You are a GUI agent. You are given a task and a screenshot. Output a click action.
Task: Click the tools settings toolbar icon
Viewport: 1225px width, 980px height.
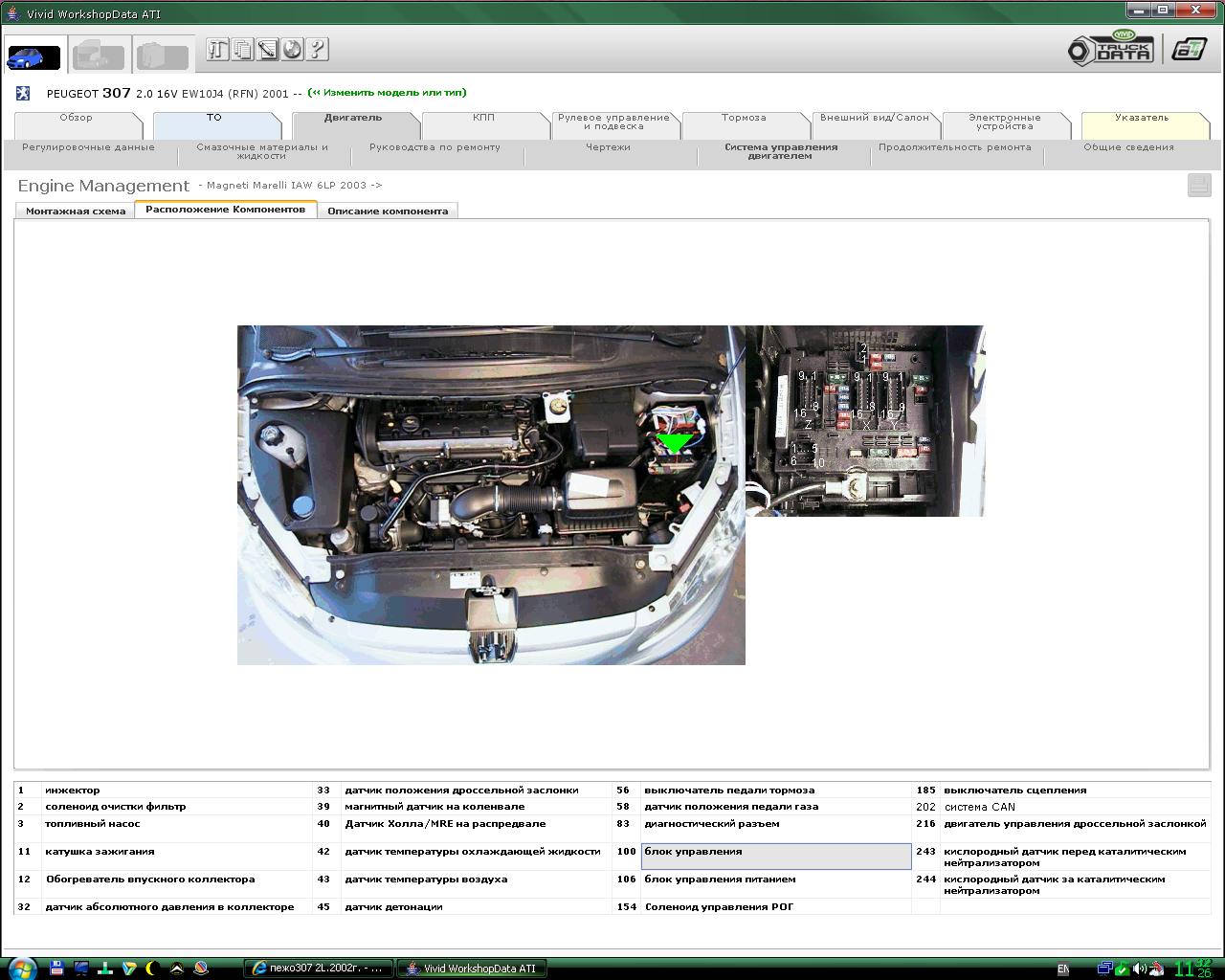217,50
